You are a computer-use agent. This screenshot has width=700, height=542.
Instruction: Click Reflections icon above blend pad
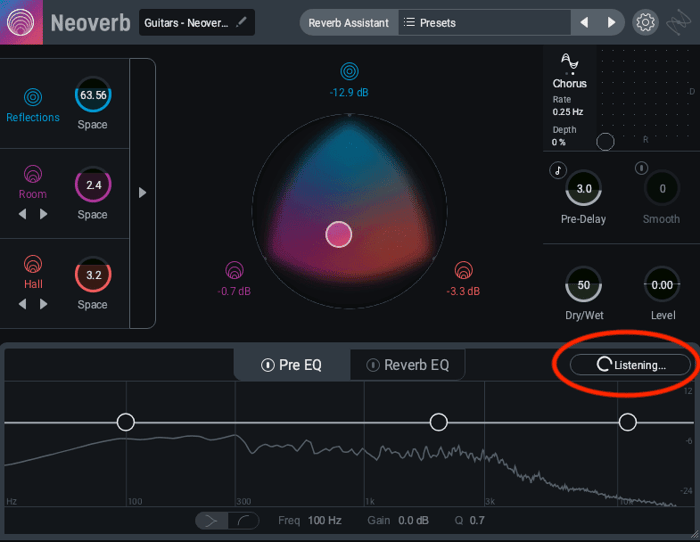tap(350, 71)
